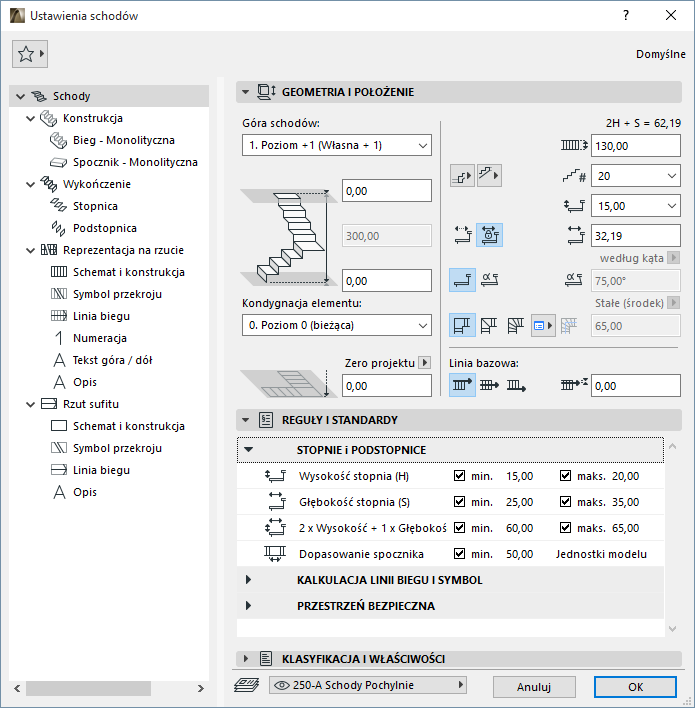Screen dimensions: 695x708
Task: Select second winder turning type icon
Action: pos(489,325)
